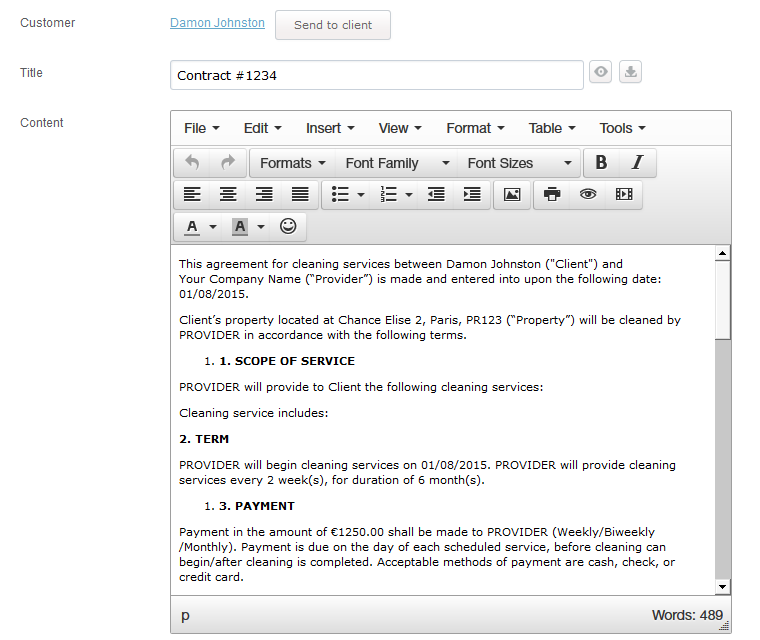The image size is (760, 640).
Task: Open the Insert menu
Action: 330,128
